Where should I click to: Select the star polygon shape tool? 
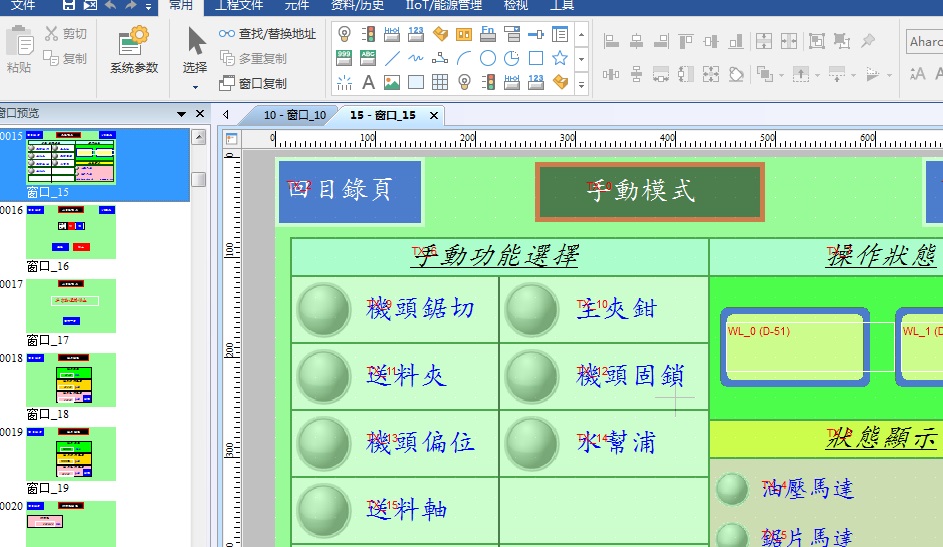[560, 58]
